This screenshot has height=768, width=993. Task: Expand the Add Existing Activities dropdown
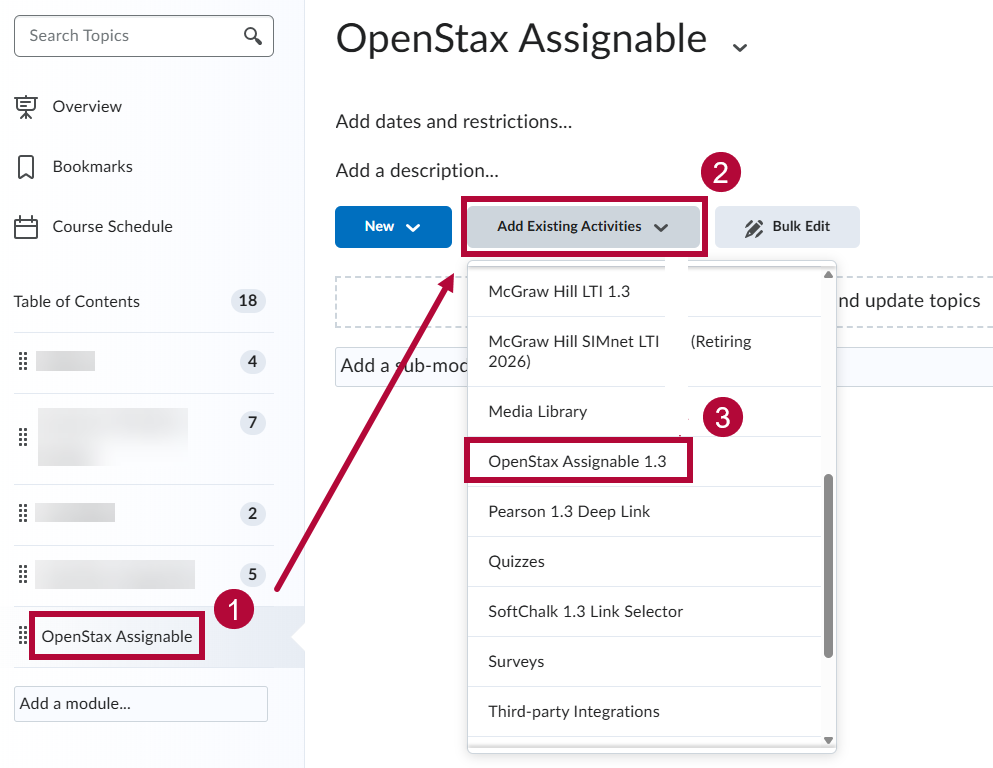tap(583, 226)
